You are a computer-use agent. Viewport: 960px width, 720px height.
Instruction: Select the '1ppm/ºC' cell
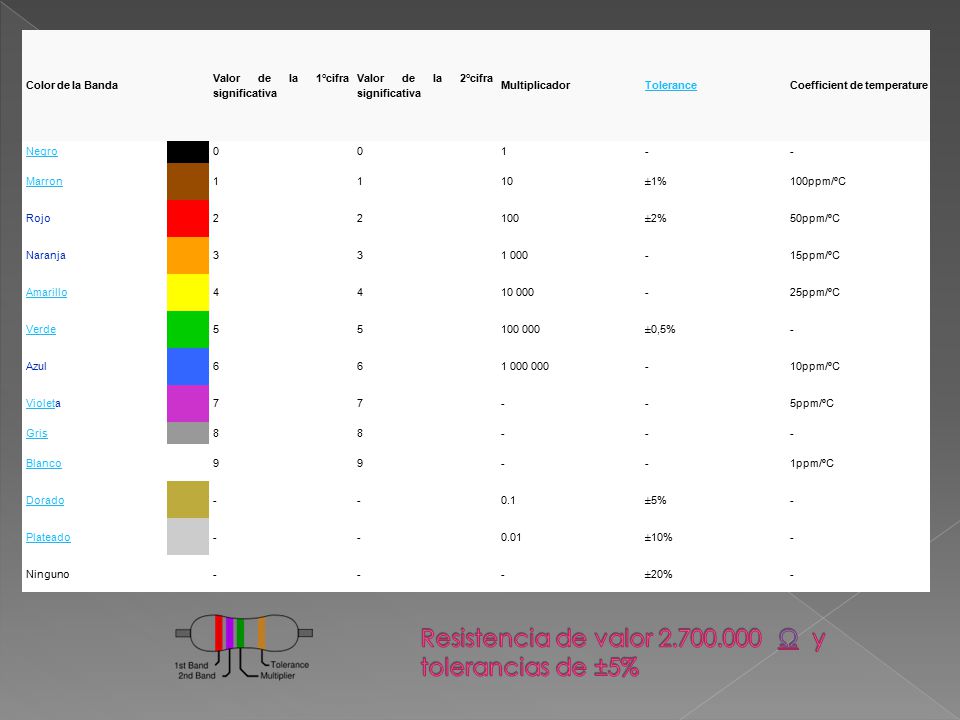coord(811,463)
